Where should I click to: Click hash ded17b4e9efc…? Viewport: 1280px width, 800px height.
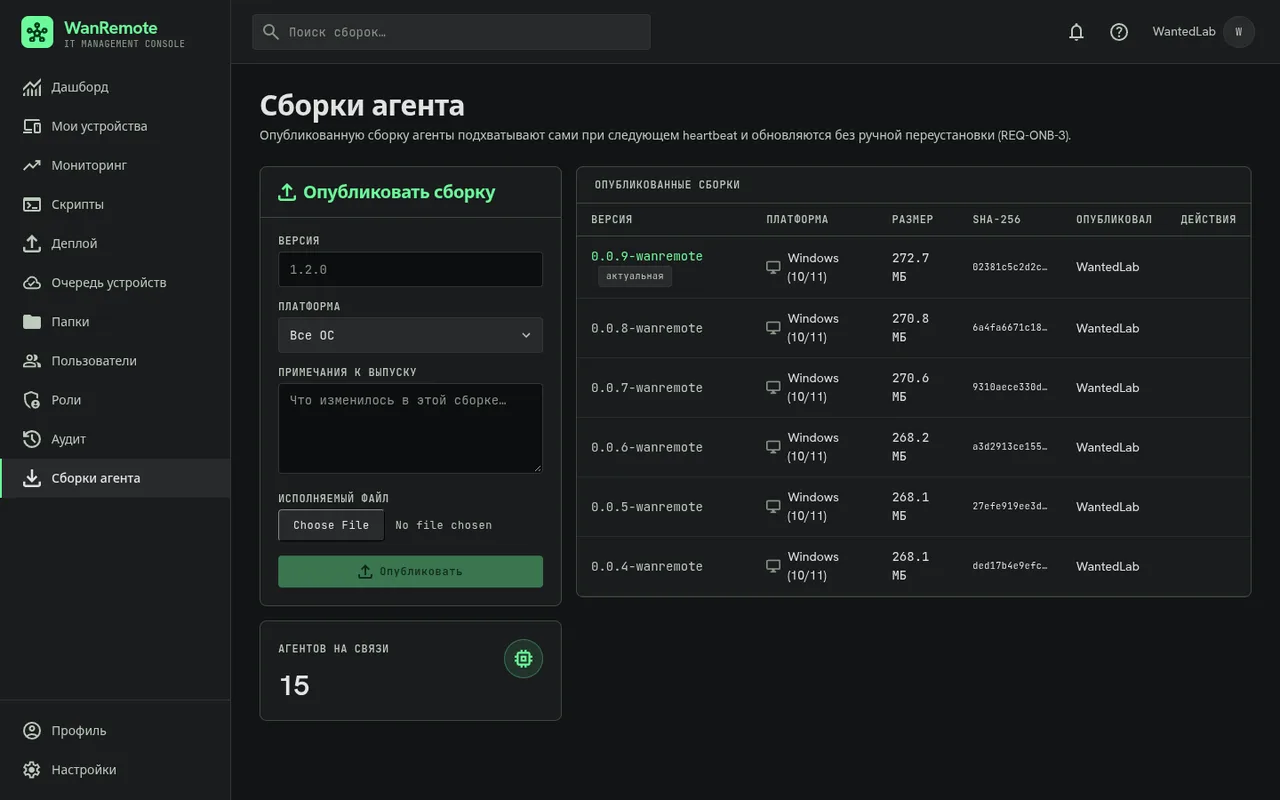[x=1010, y=566]
